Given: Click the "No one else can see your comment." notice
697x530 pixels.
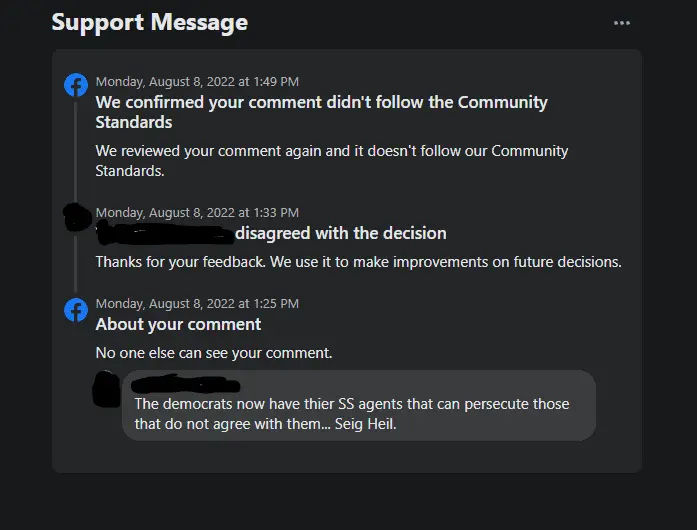Looking at the screenshot, I should click(214, 352).
